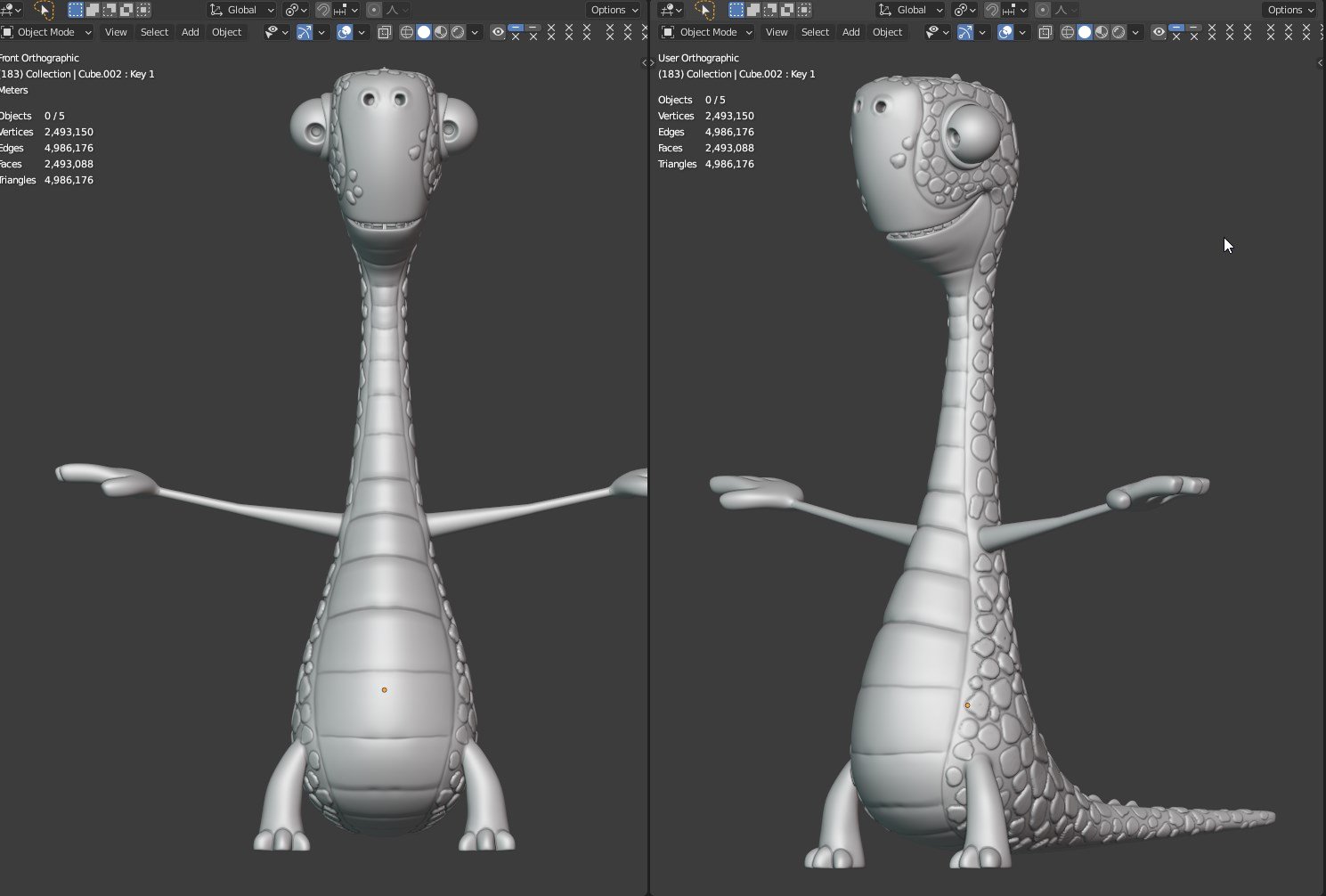Open the View menu in left viewport
The width and height of the screenshot is (1326, 896).
click(116, 32)
